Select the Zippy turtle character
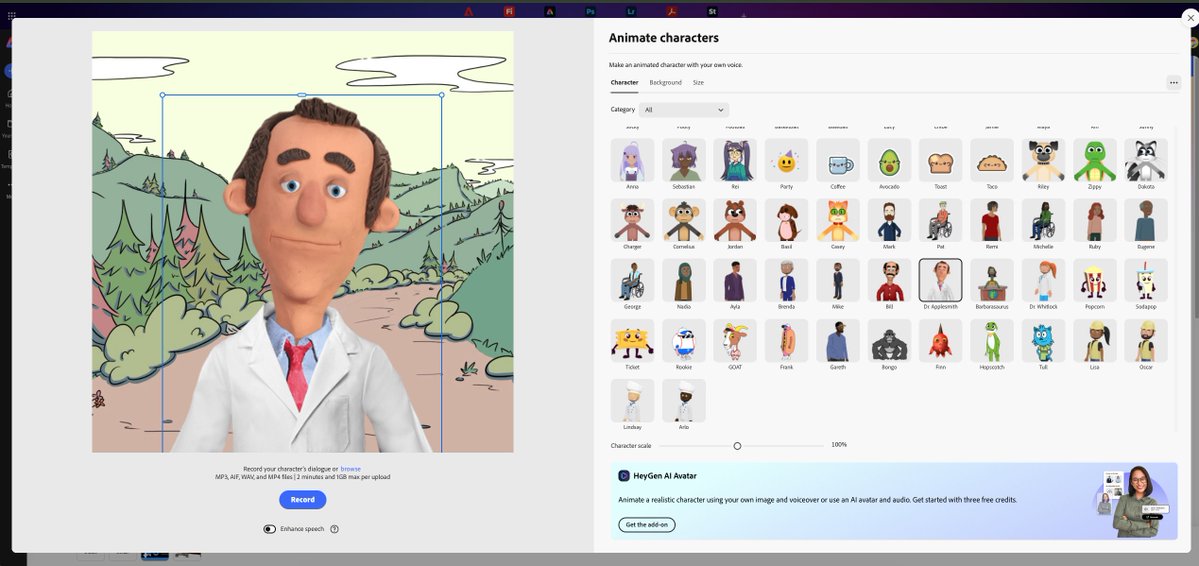1199x566 pixels. point(1094,160)
